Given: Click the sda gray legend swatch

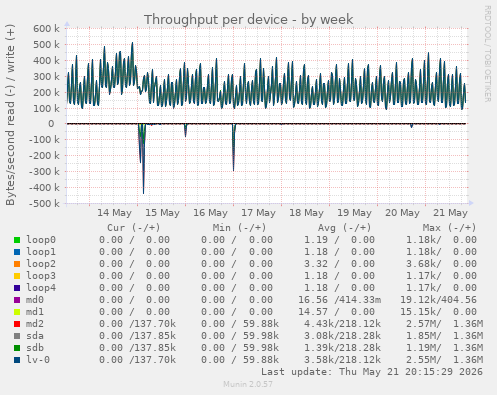Looking at the screenshot, I should coord(17,336).
